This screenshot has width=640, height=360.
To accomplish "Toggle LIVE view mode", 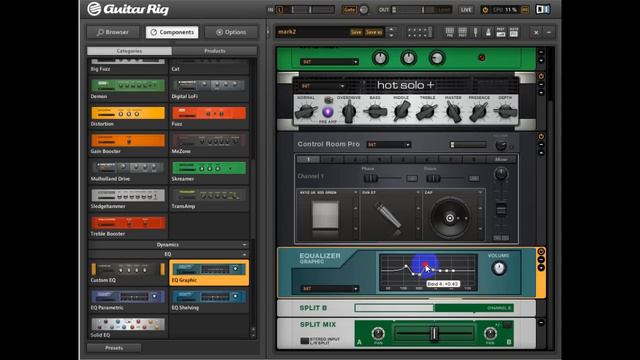I will pyautogui.click(x=466, y=10).
